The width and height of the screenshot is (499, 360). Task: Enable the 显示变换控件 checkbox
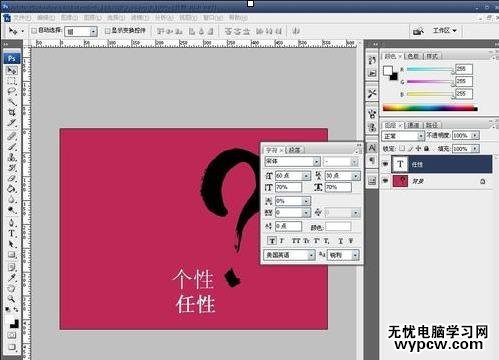point(107,31)
